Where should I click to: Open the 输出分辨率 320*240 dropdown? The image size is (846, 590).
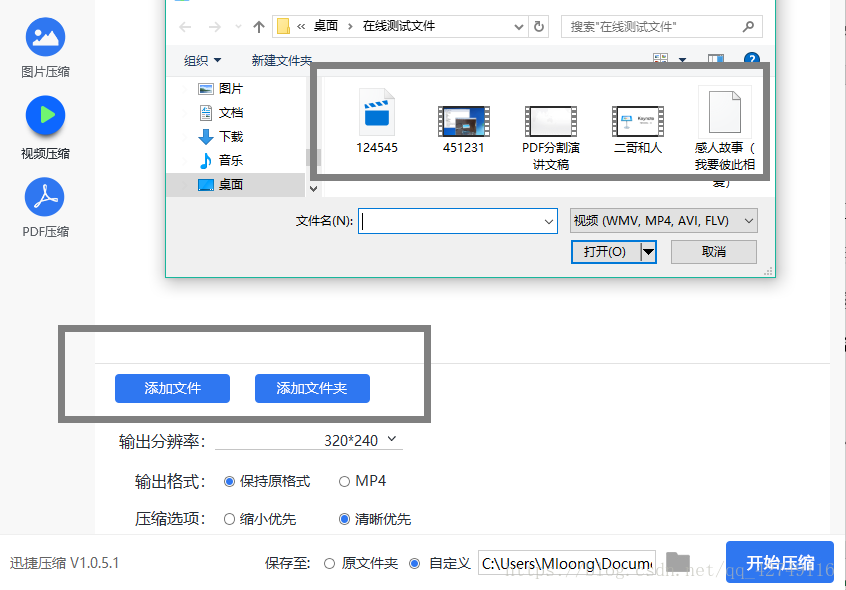tap(309, 440)
